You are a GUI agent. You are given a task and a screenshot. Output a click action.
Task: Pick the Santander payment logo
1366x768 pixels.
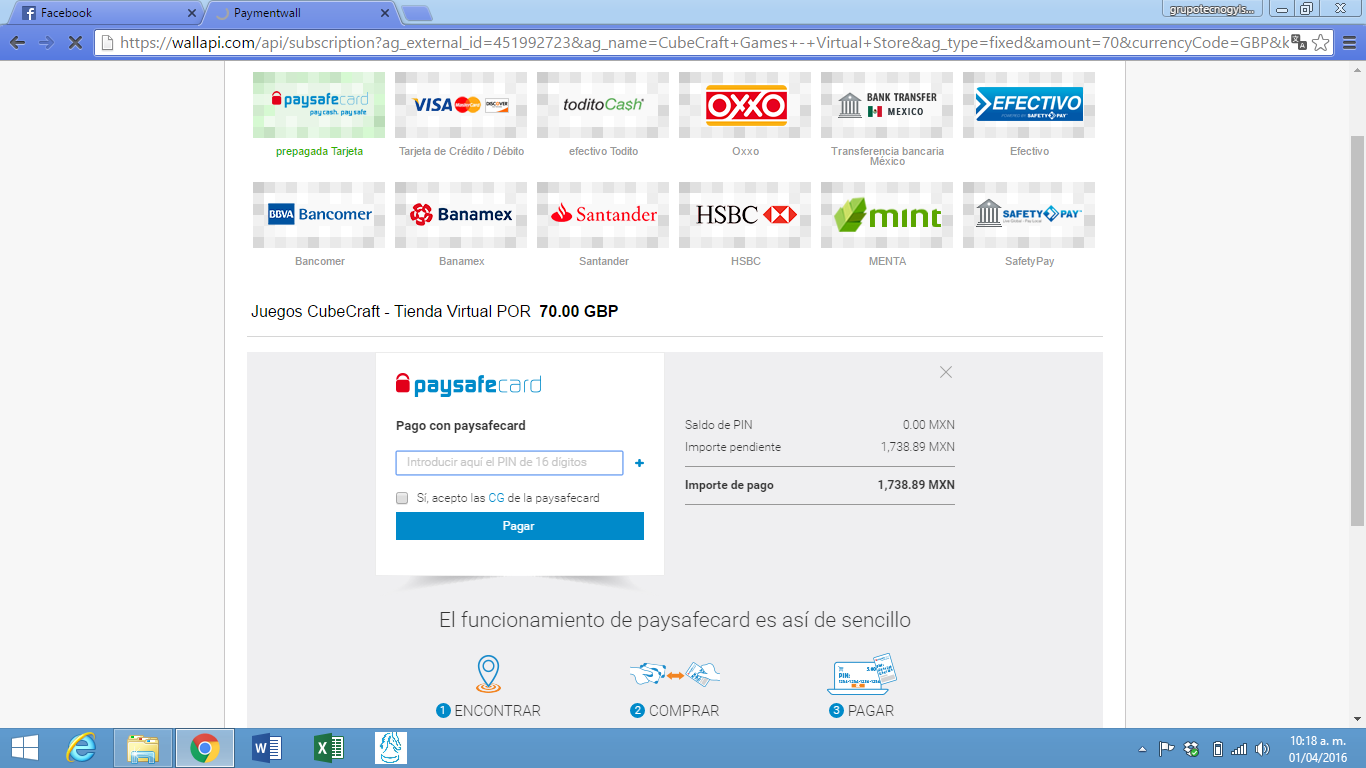(603, 215)
